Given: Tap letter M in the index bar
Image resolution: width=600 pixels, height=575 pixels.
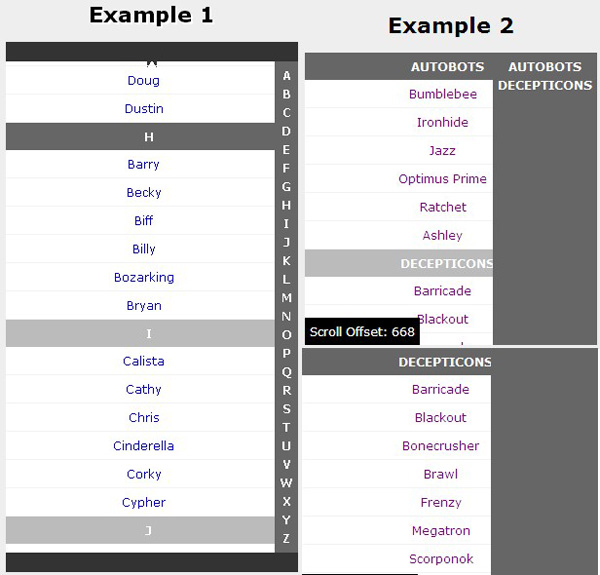Looking at the screenshot, I should coord(287,298).
